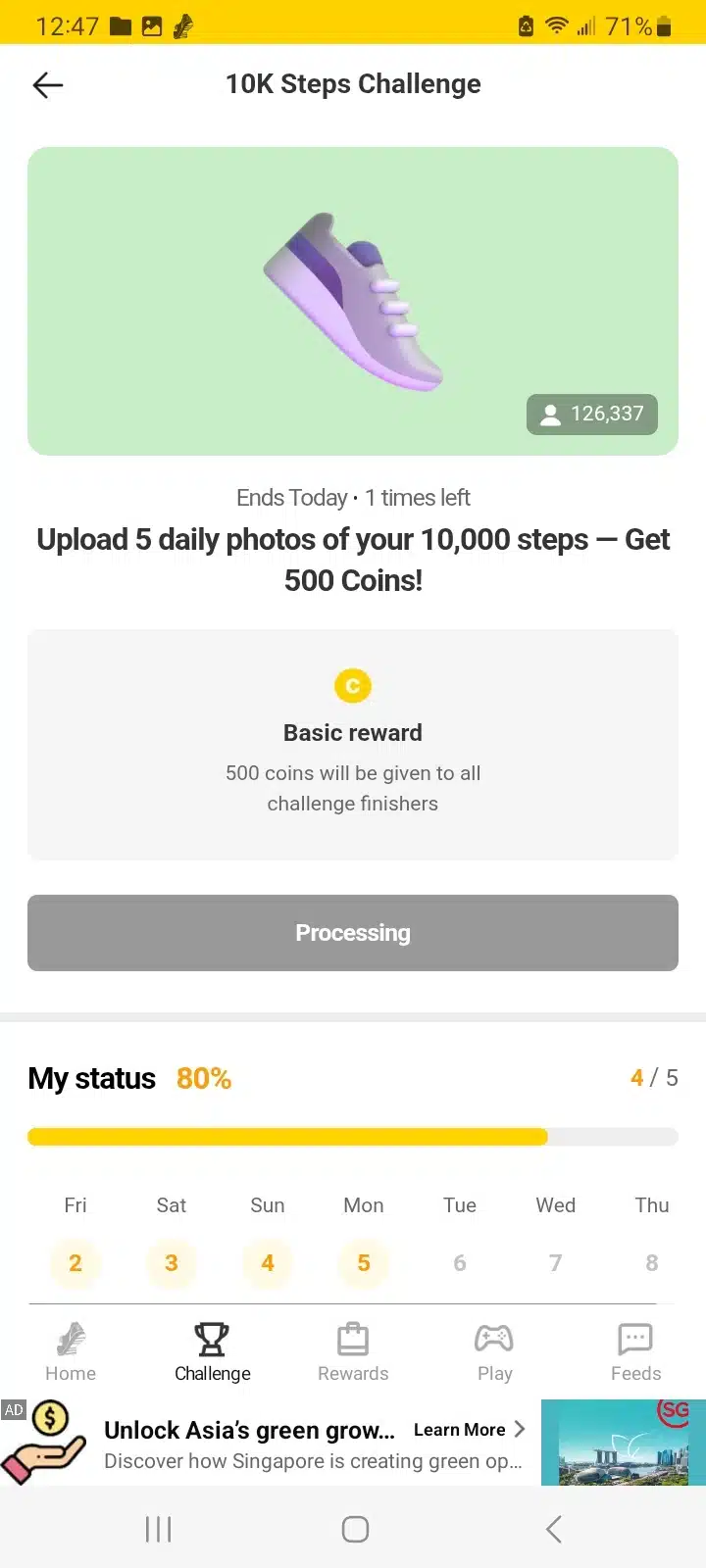Select Sunday day 4 marker
706x1568 pixels.
coord(268,1262)
